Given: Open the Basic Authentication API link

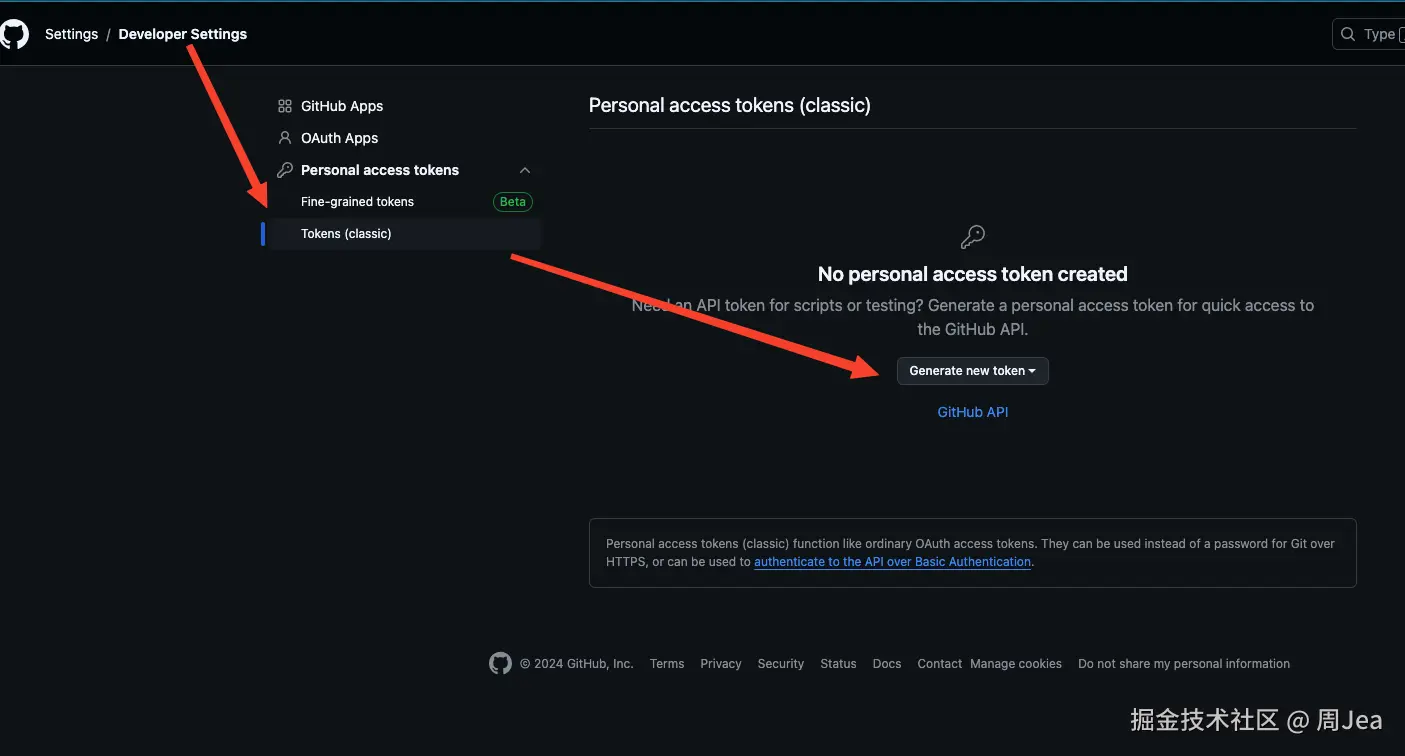Looking at the screenshot, I should click(x=892, y=562).
